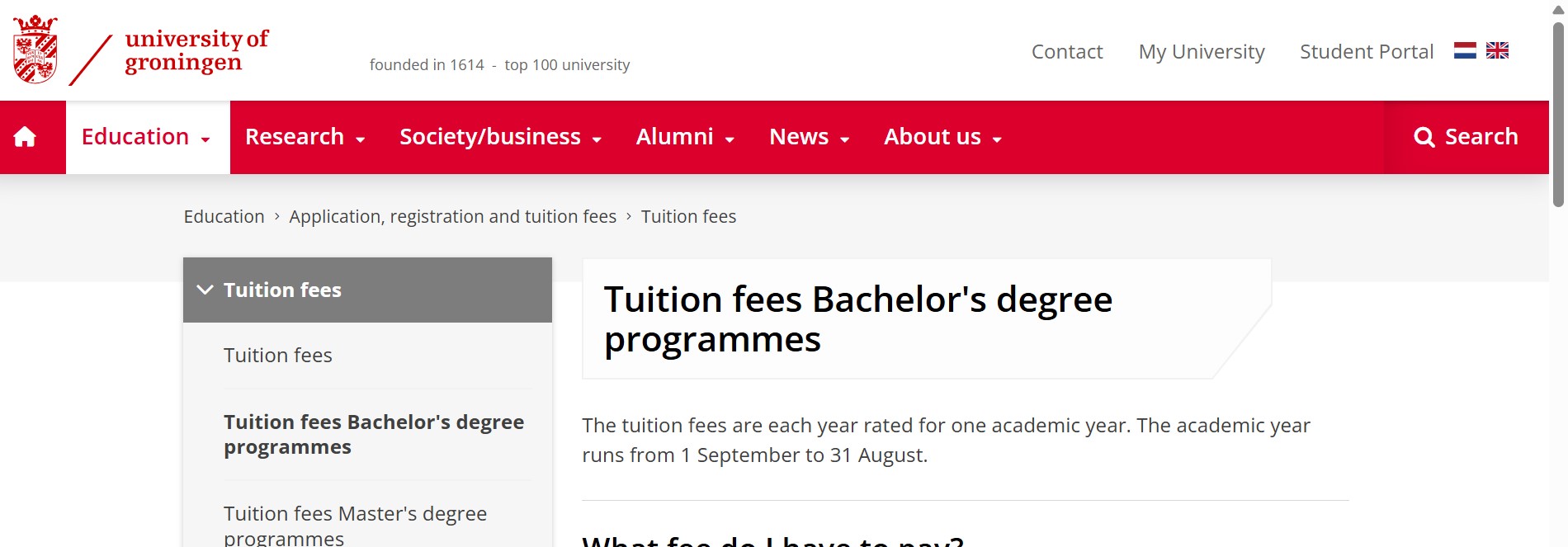Expand the Alumni menu

(x=685, y=137)
